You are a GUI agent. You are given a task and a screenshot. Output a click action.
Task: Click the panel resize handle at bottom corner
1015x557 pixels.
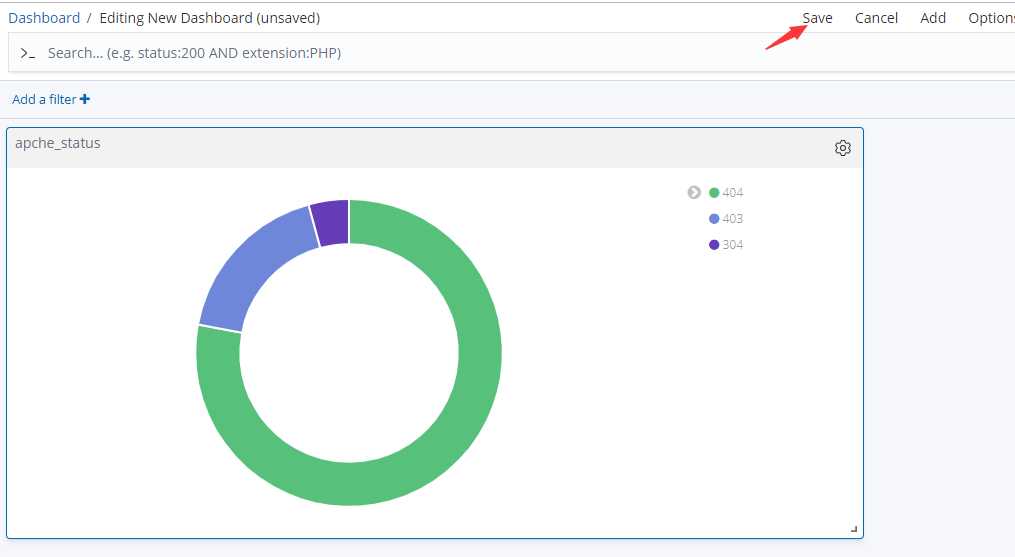click(854, 529)
